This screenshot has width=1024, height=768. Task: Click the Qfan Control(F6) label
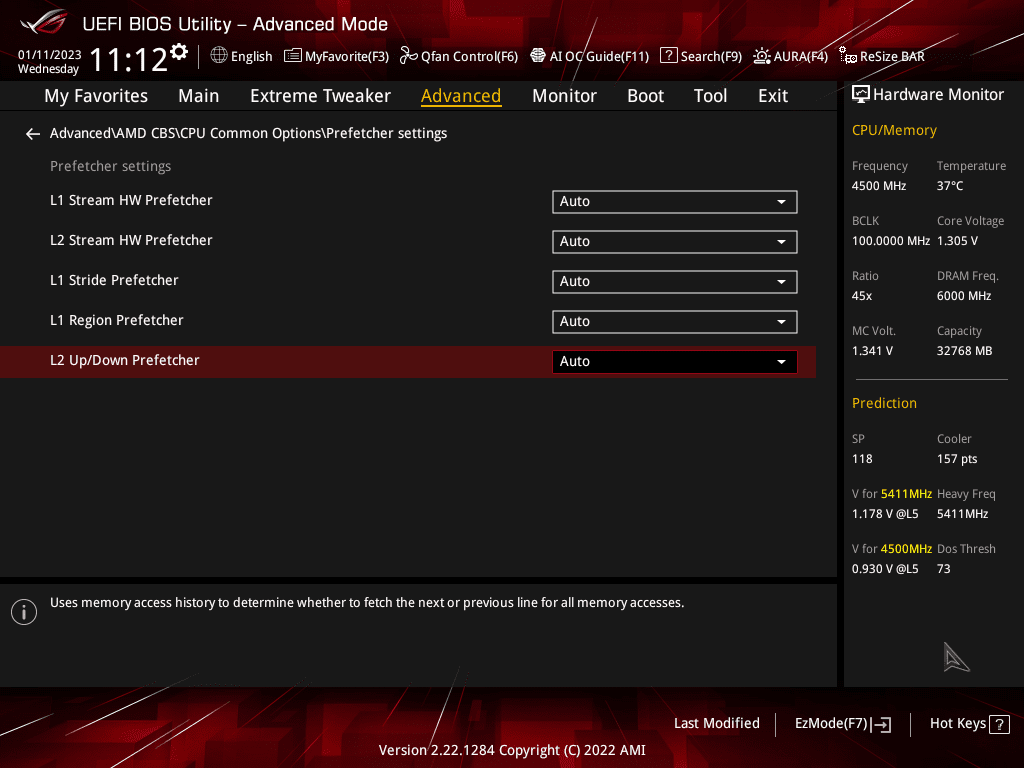pyautogui.click(x=470, y=57)
